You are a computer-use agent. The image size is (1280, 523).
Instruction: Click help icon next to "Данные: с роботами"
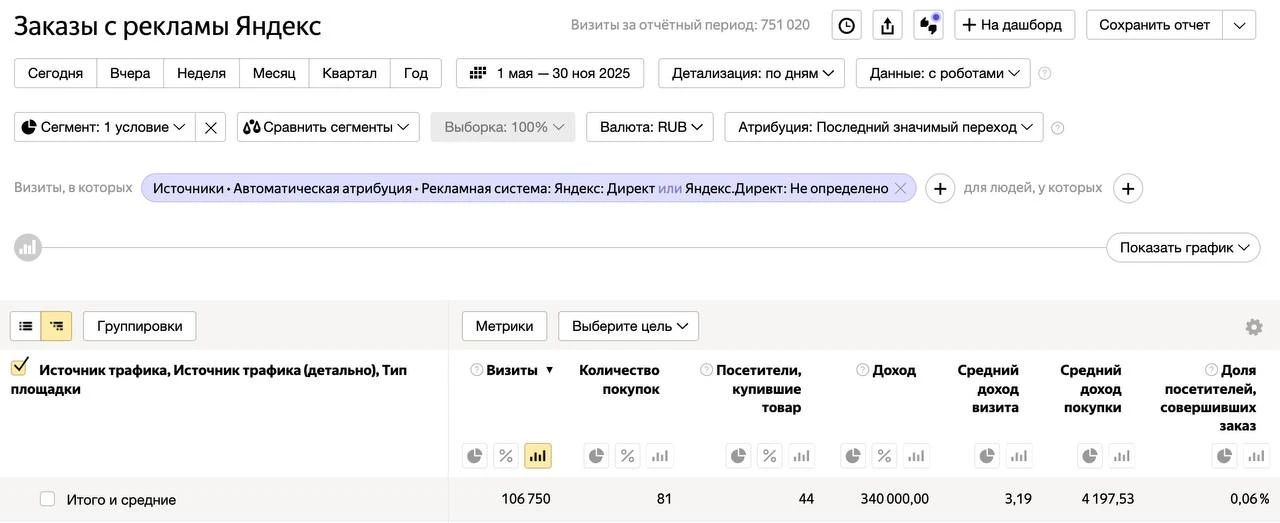pos(1045,73)
